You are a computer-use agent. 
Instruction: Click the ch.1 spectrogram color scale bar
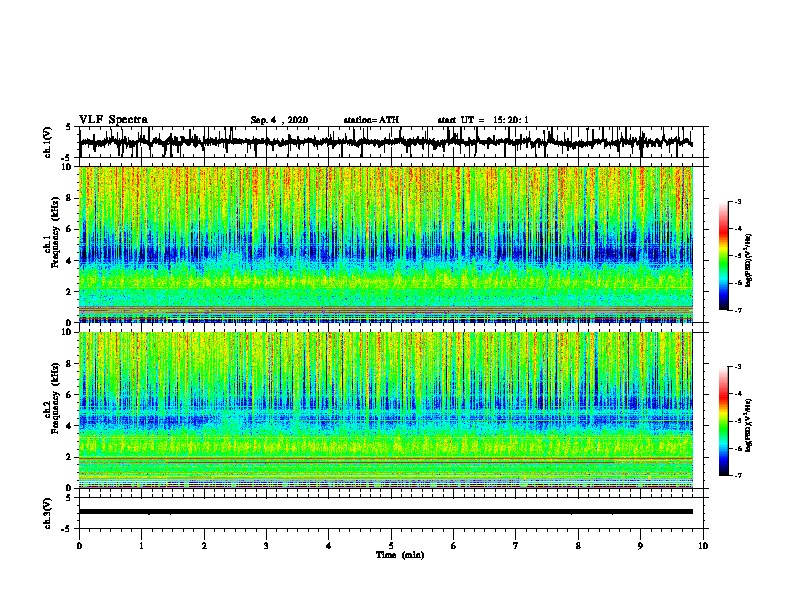(724, 256)
